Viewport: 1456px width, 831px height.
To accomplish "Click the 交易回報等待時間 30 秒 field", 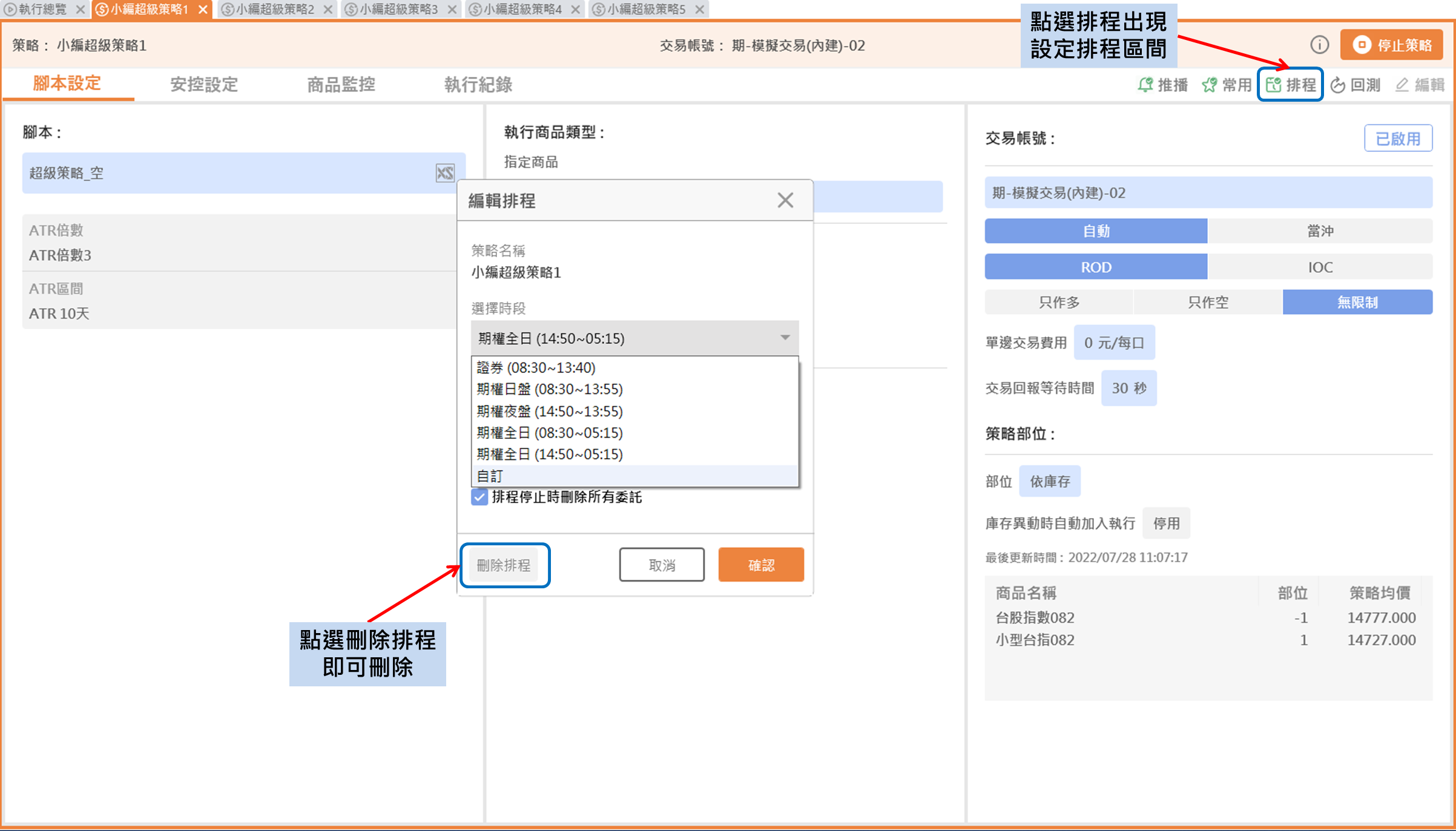I will tap(1128, 388).
